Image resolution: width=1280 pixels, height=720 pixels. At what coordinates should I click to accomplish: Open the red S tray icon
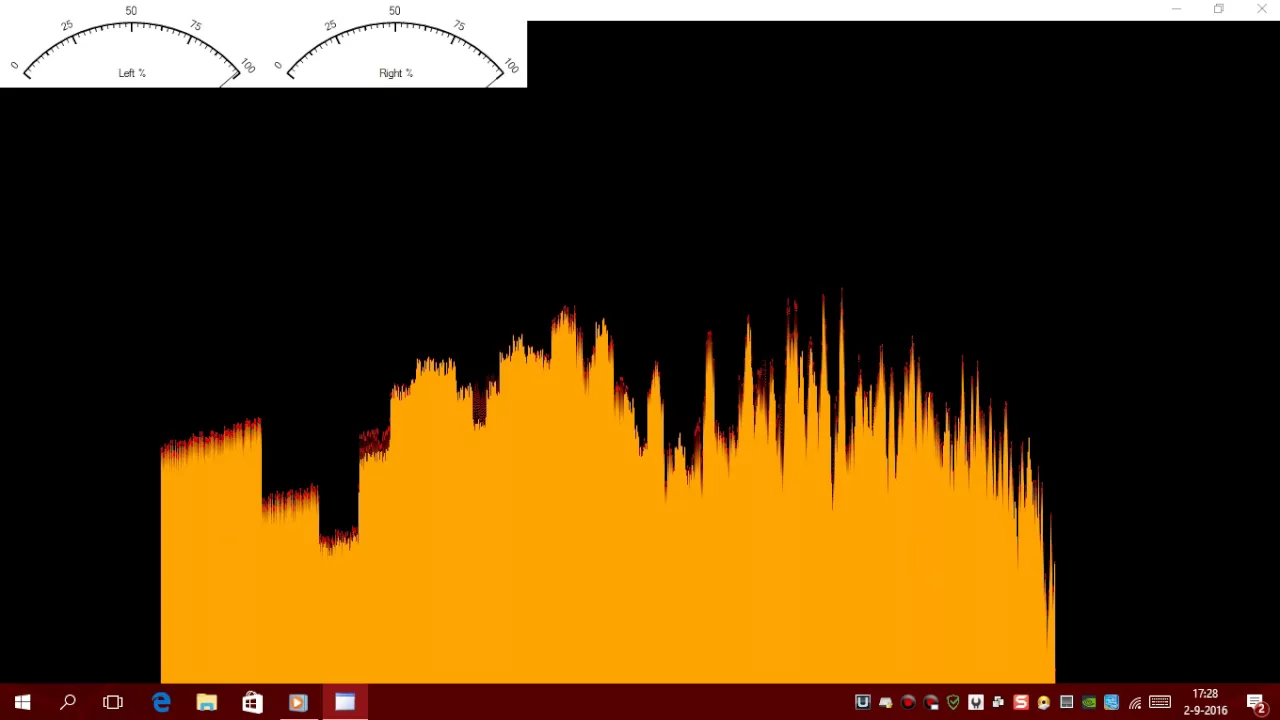(x=1021, y=703)
